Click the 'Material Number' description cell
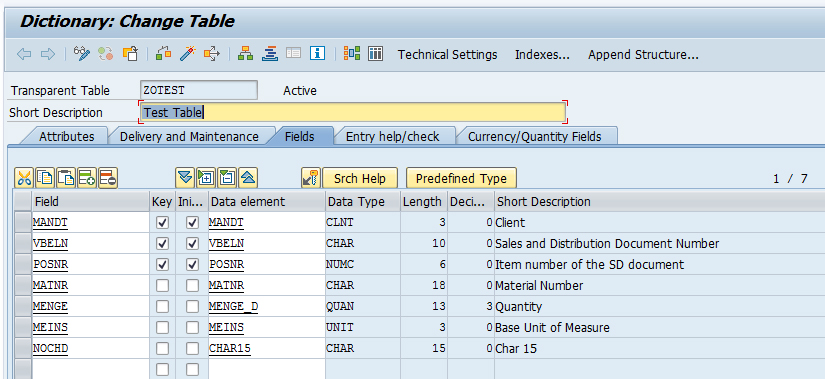 (x=659, y=285)
